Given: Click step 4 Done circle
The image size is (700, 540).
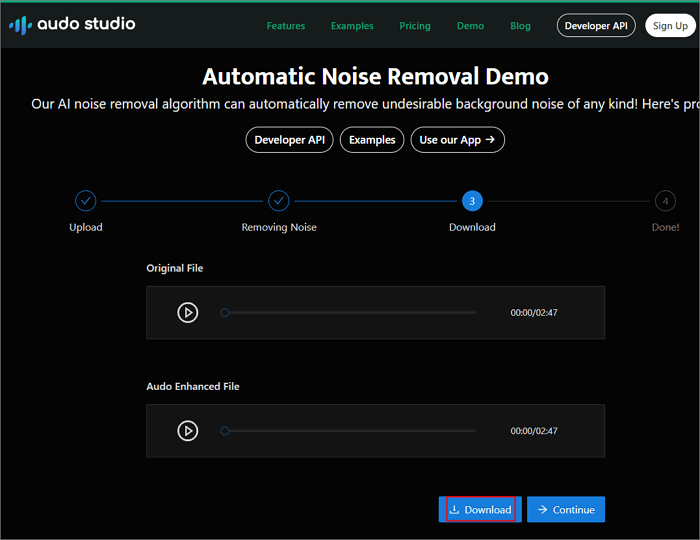Looking at the screenshot, I should [665, 201].
